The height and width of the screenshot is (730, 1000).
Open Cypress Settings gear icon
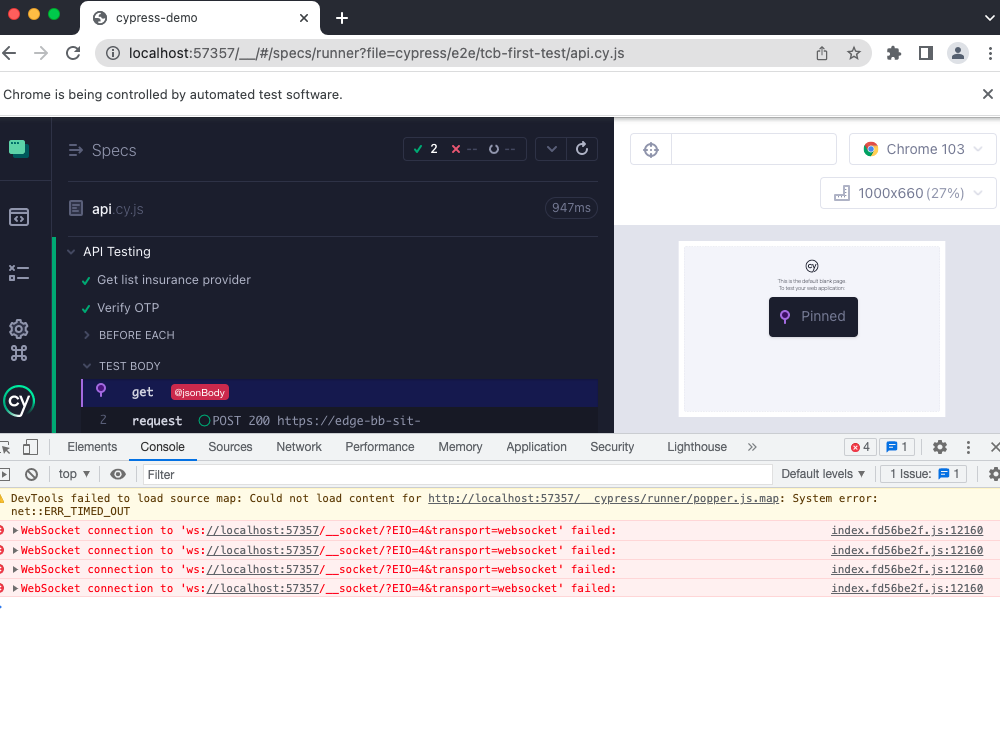(x=18, y=329)
